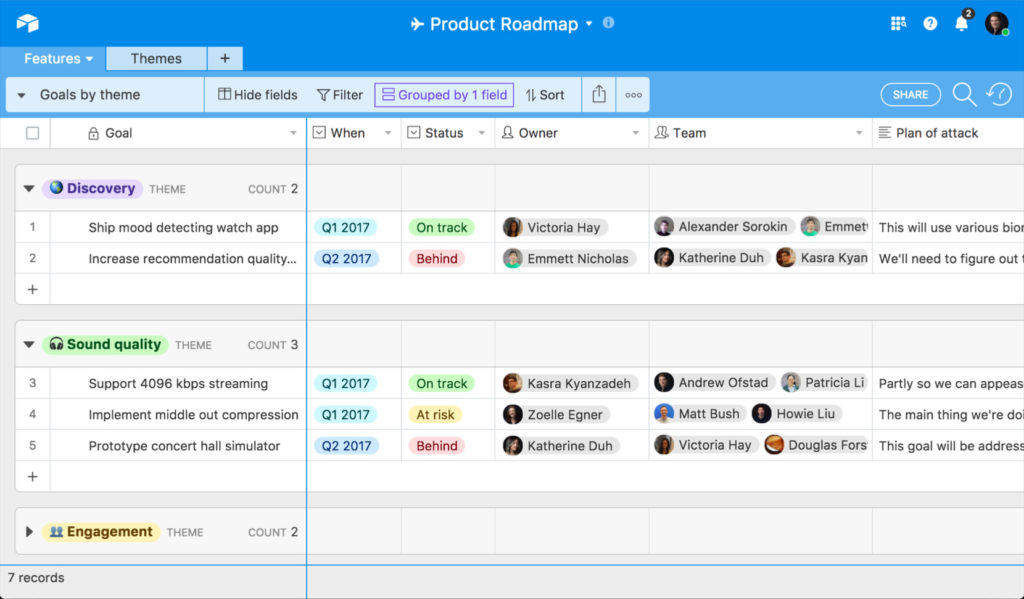Click the revision history clock icon

coord(998,94)
